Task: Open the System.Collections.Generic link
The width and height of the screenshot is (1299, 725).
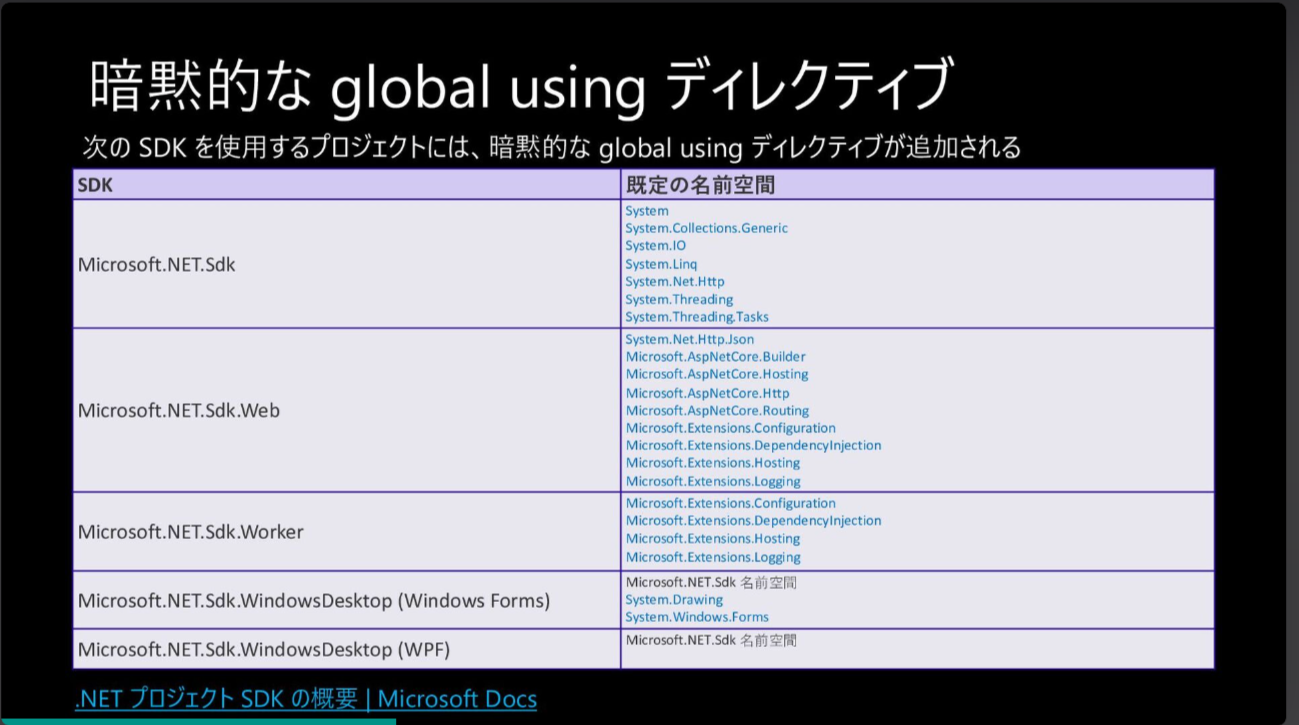Action: click(x=706, y=228)
